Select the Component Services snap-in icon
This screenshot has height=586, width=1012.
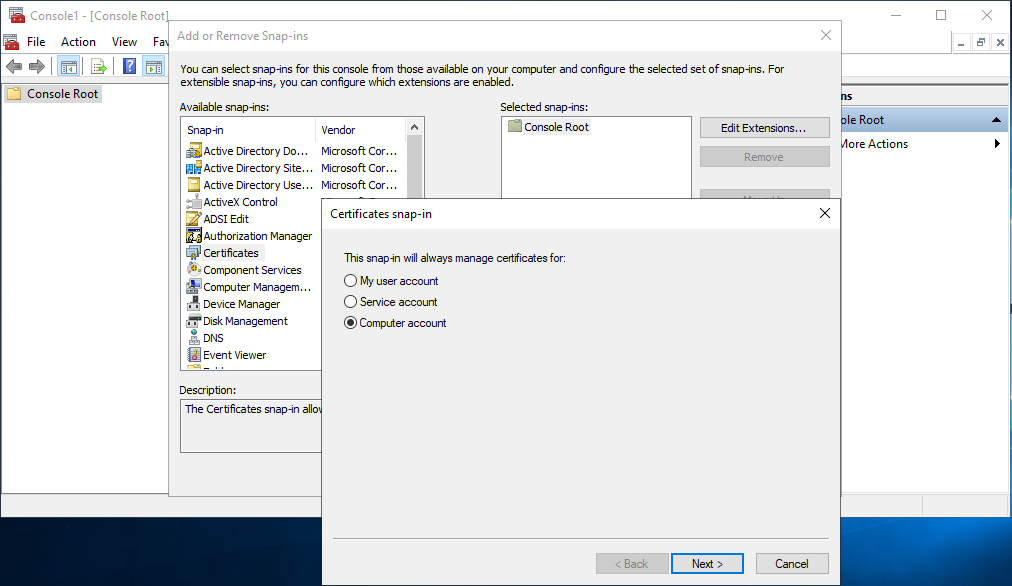point(194,270)
